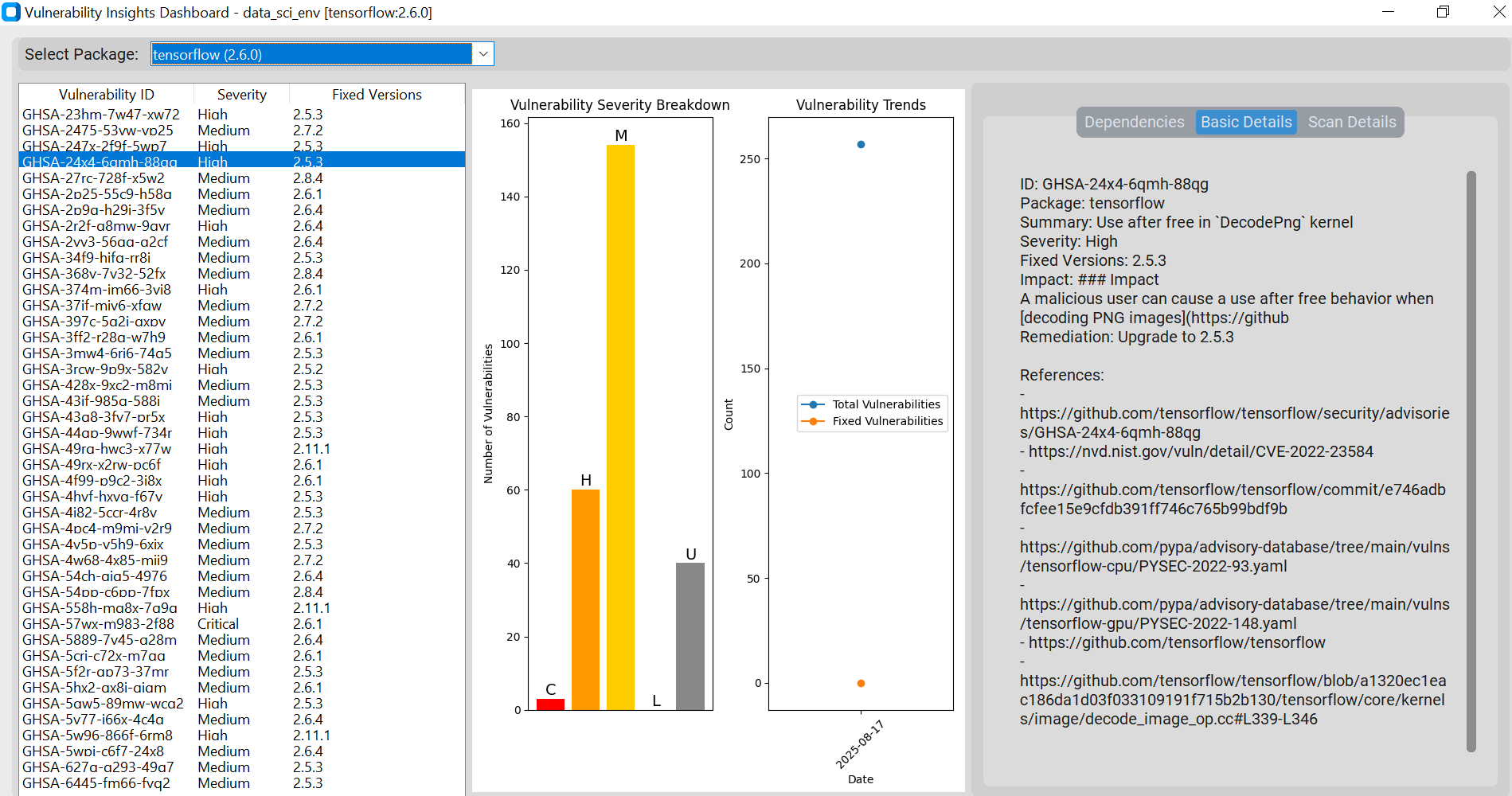Viewport: 1512px width, 796px height.
Task: Open the Select Package dropdown arrow
Action: (483, 54)
